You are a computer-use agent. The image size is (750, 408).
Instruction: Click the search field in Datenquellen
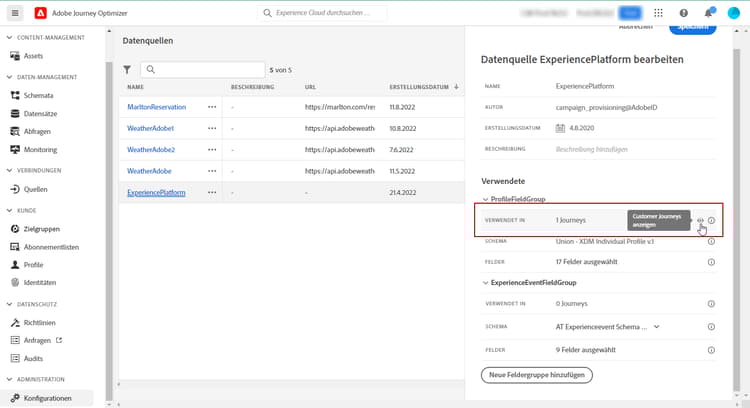203,70
